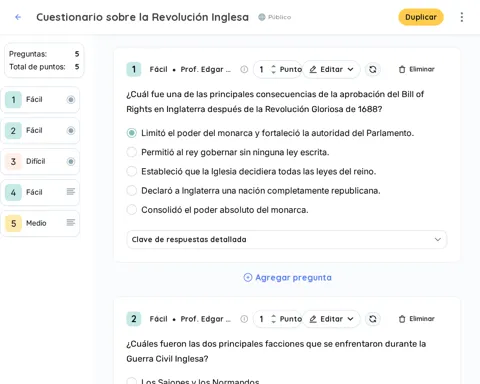Regenerate question 2 with refresh icon

(x=373, y=319)
